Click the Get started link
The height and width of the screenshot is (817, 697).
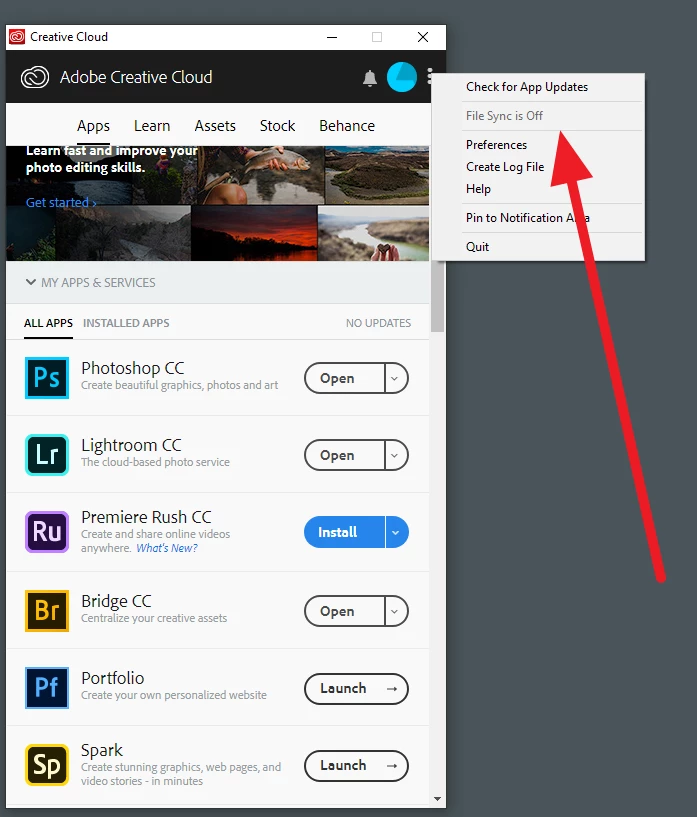pyautogui.click(x=61, y=202)
